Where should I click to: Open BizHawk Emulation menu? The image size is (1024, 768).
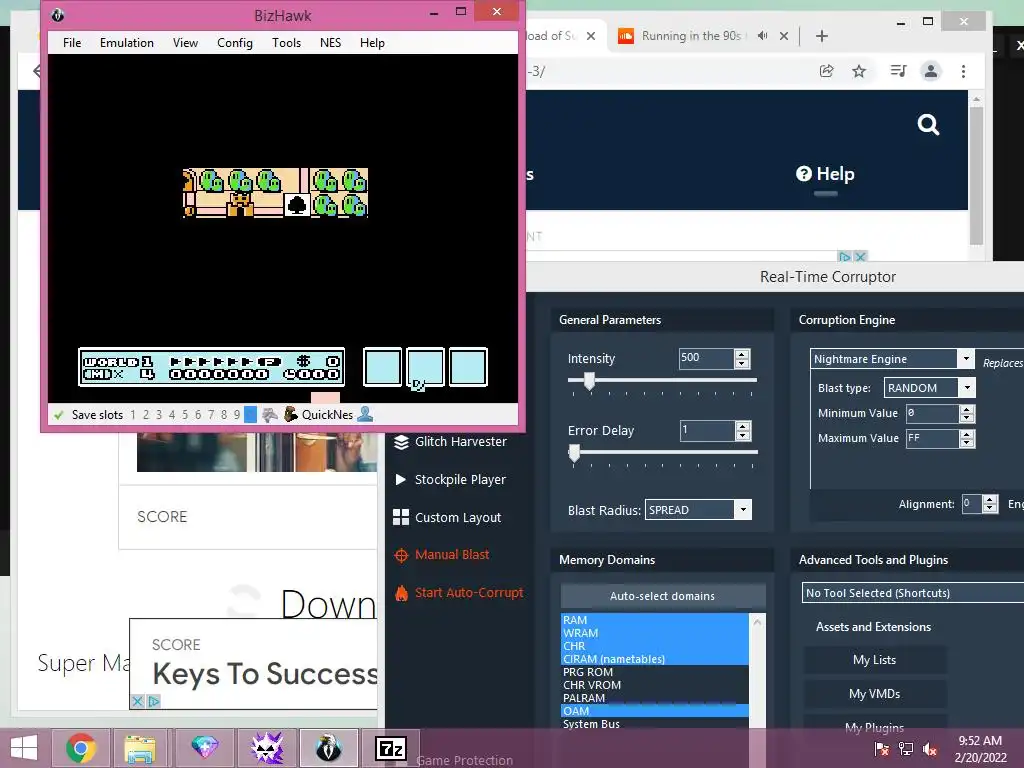coord(127,42)
